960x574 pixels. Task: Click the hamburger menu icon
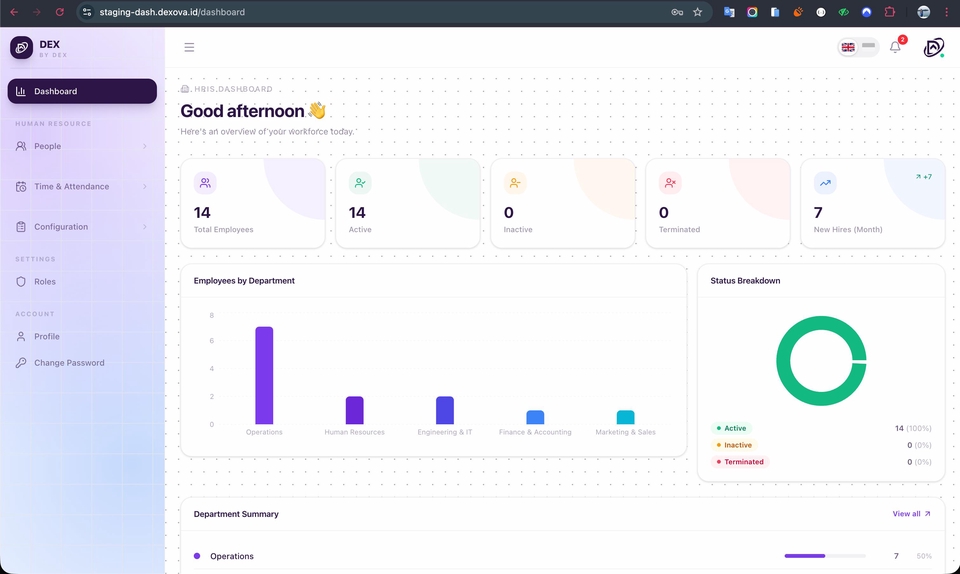pos(189,47)
